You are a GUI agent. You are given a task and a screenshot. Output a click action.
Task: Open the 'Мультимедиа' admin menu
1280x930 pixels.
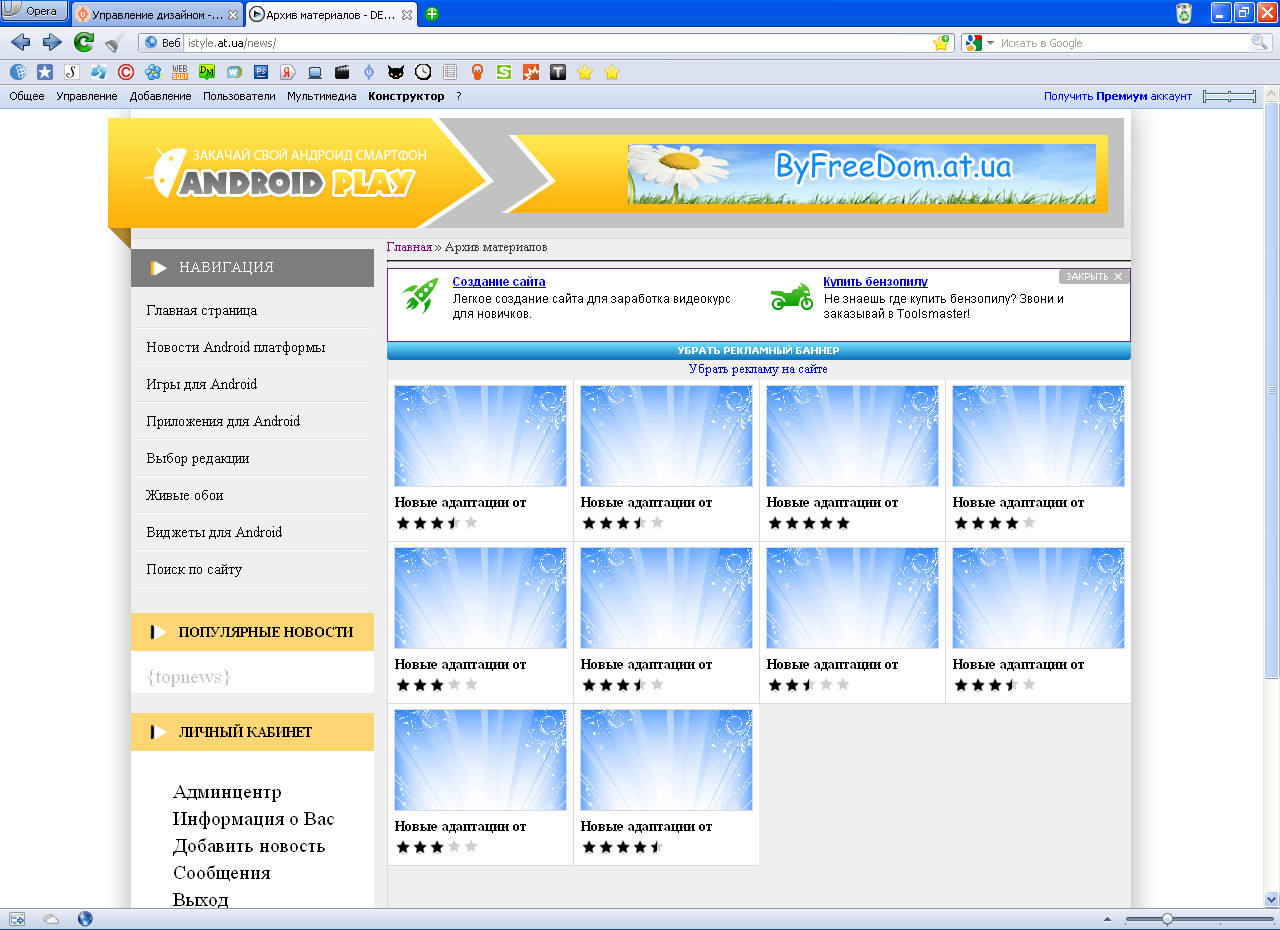coord(322,96)
